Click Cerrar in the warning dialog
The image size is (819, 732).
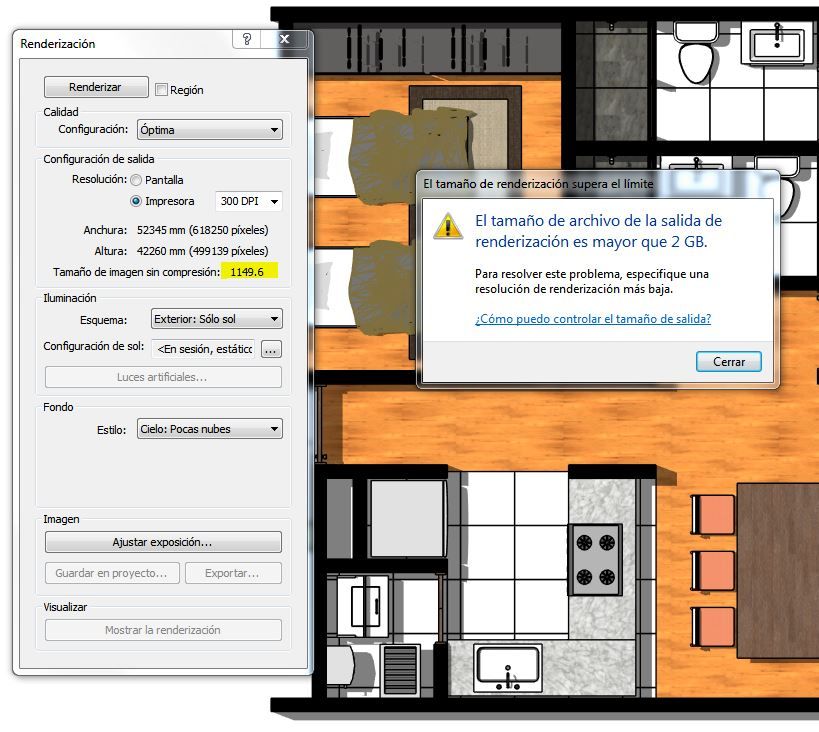[729, 362]
